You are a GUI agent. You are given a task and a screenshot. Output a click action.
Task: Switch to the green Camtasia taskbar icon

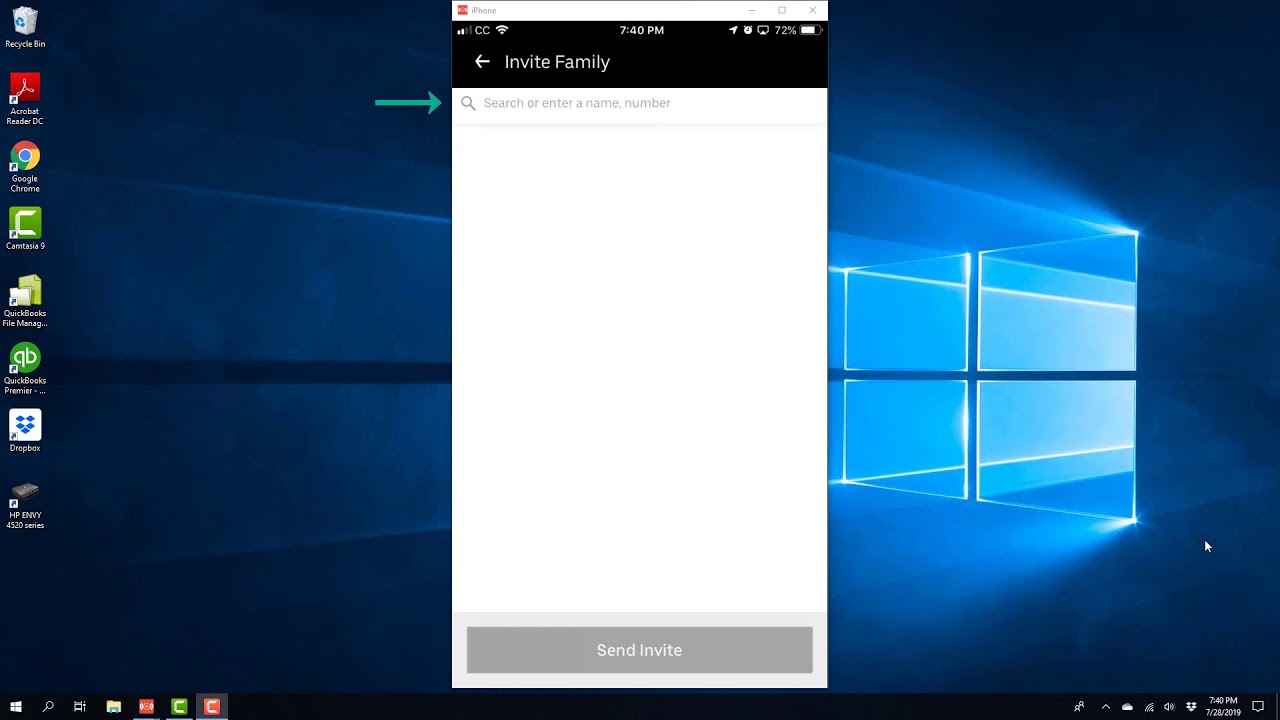[179, 707]
